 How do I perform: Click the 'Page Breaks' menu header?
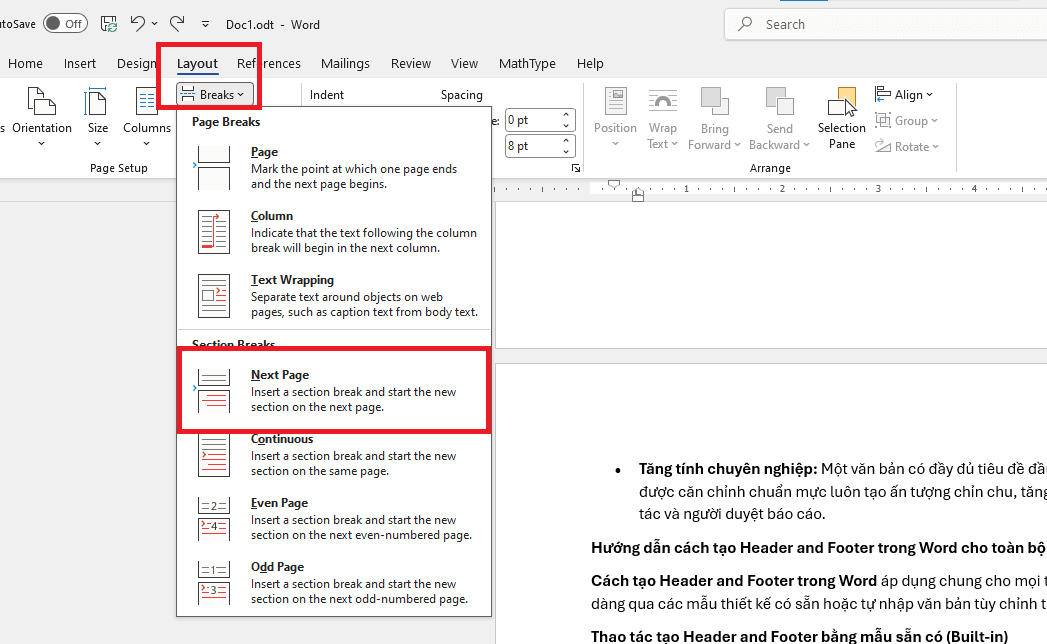pos(226,122)
